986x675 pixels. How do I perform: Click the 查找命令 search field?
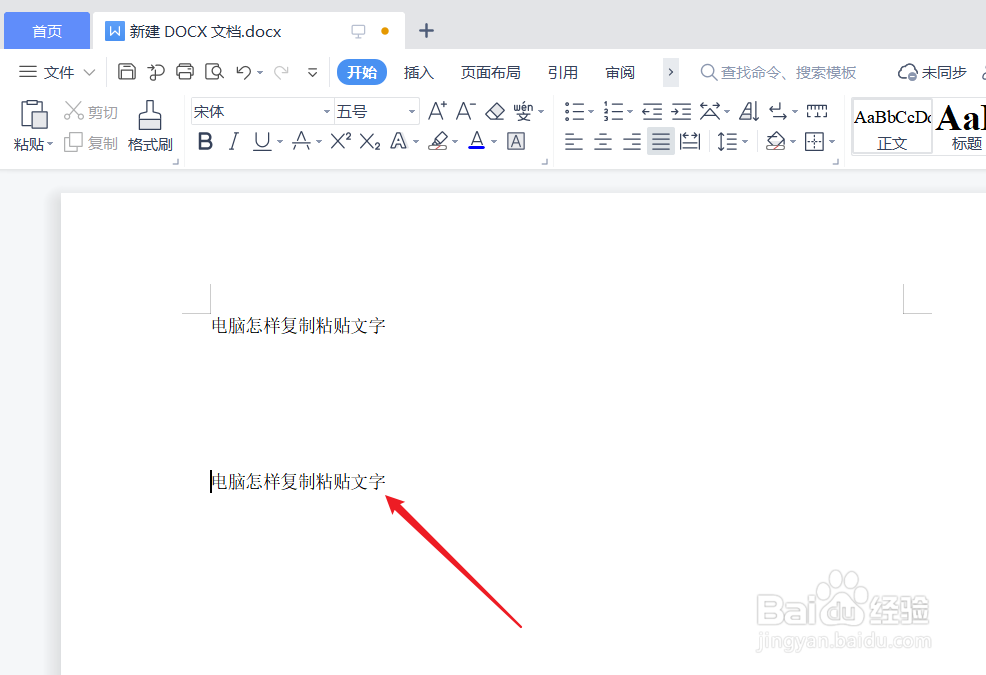point(780,71)
